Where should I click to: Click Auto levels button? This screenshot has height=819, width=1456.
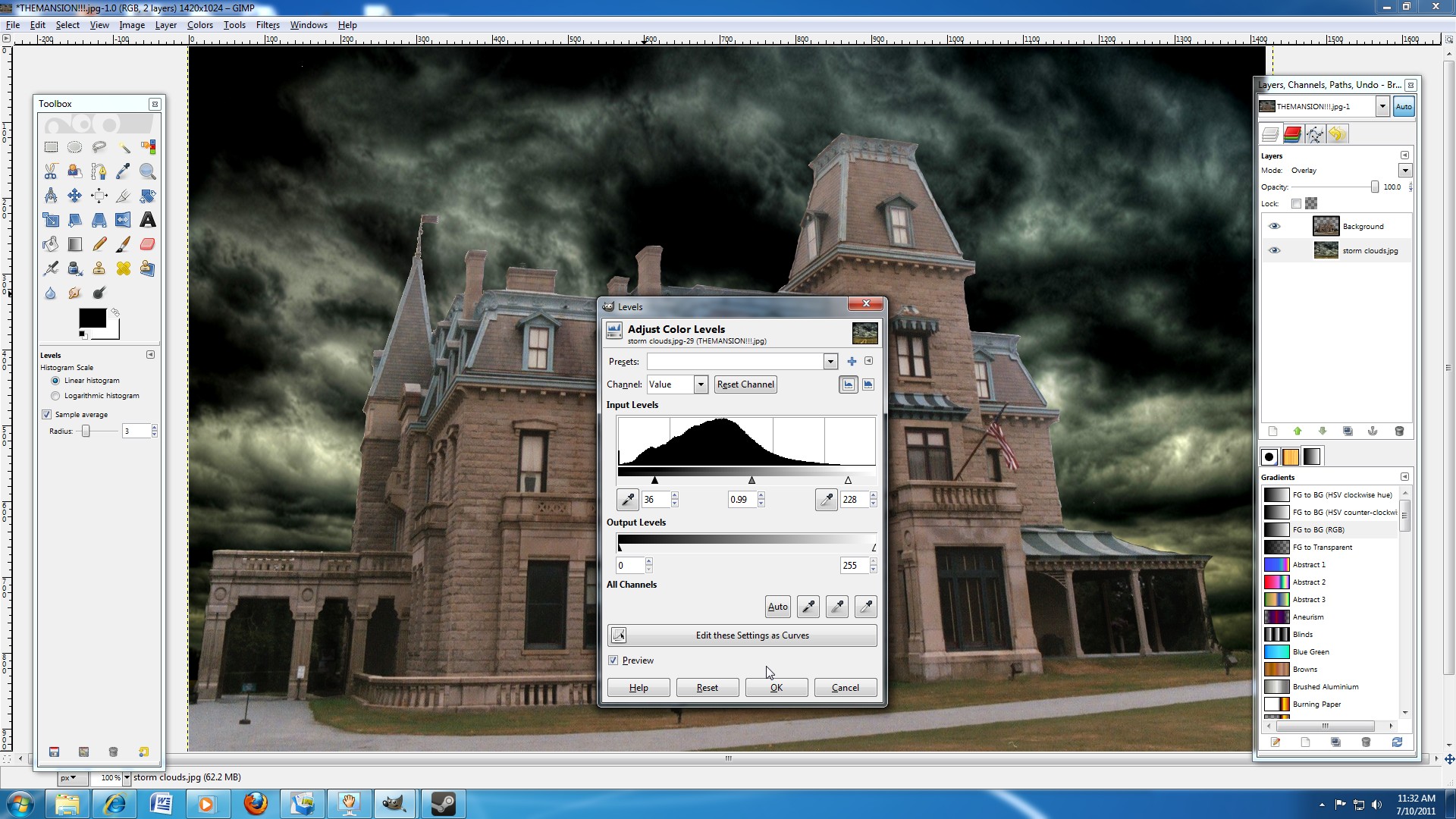777,607
